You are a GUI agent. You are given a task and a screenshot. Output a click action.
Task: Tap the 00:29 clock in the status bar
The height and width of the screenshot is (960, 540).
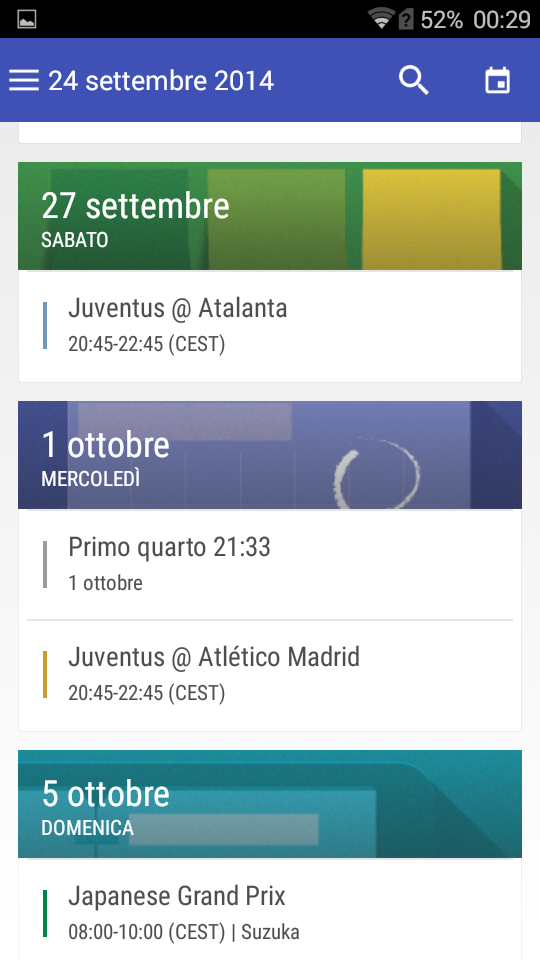[x=501, y=20]
